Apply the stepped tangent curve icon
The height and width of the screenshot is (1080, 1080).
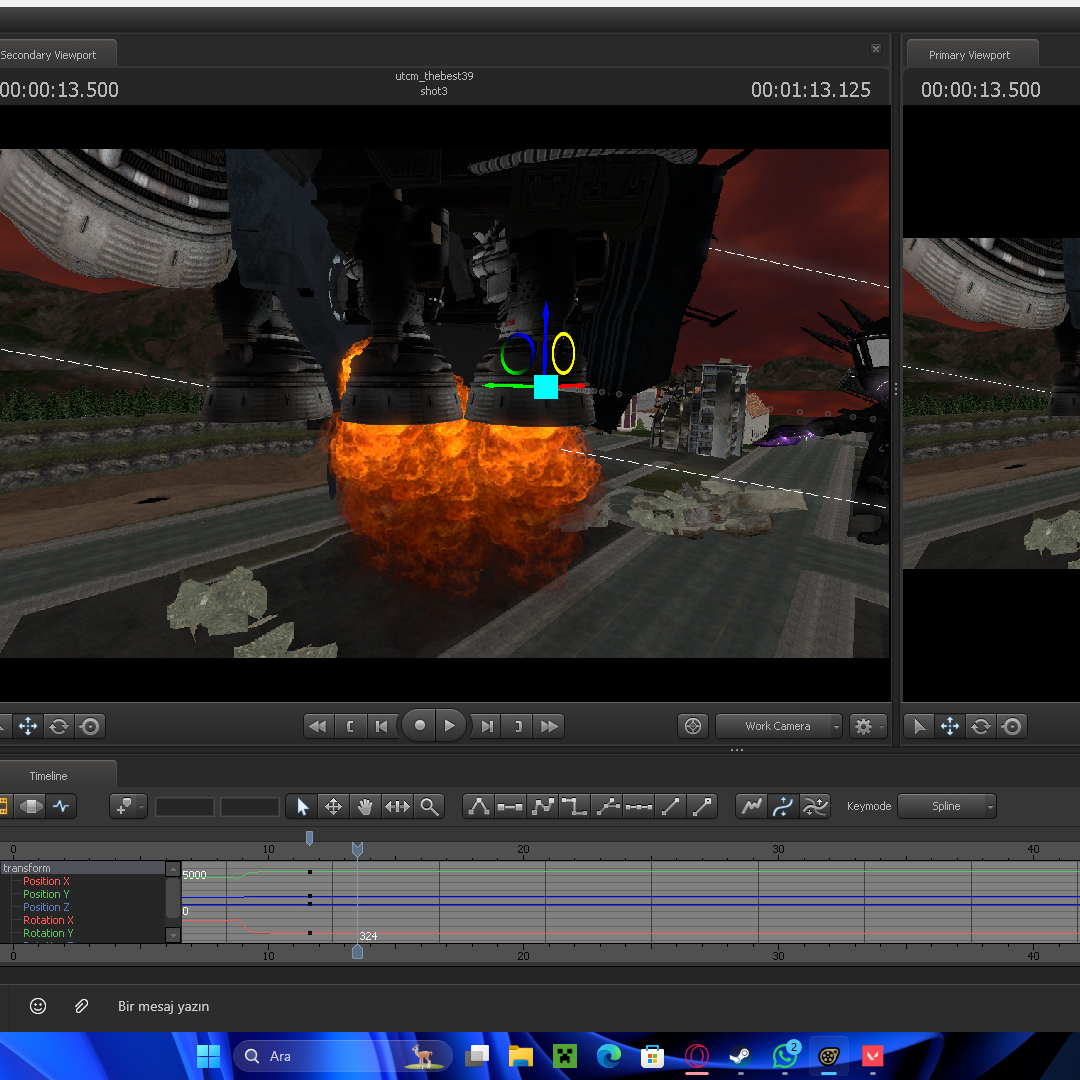[x=574, y=806]
